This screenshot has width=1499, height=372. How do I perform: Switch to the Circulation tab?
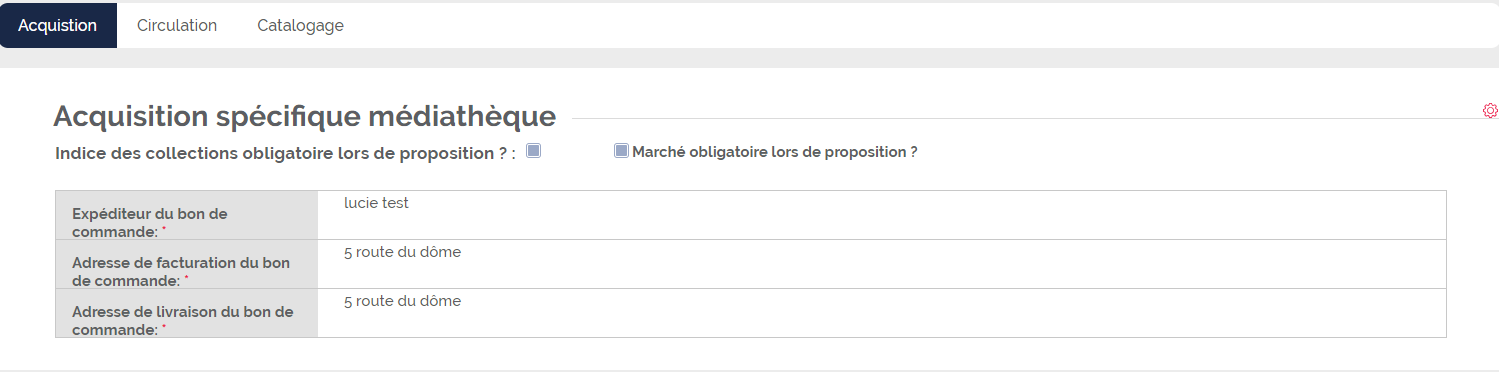click(177, 26)
